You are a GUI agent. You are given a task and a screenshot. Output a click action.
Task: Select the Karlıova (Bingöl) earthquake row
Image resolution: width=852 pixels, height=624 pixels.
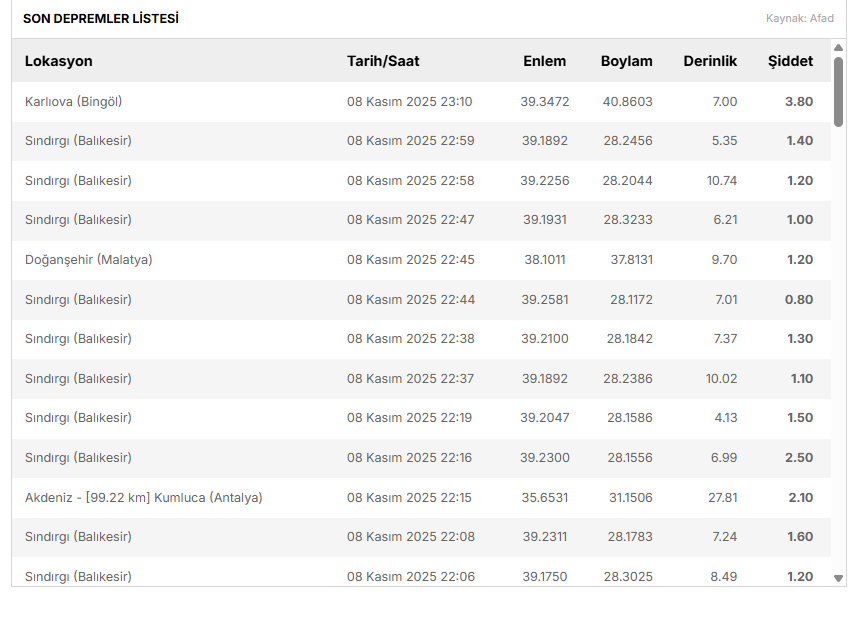point(74,102)
